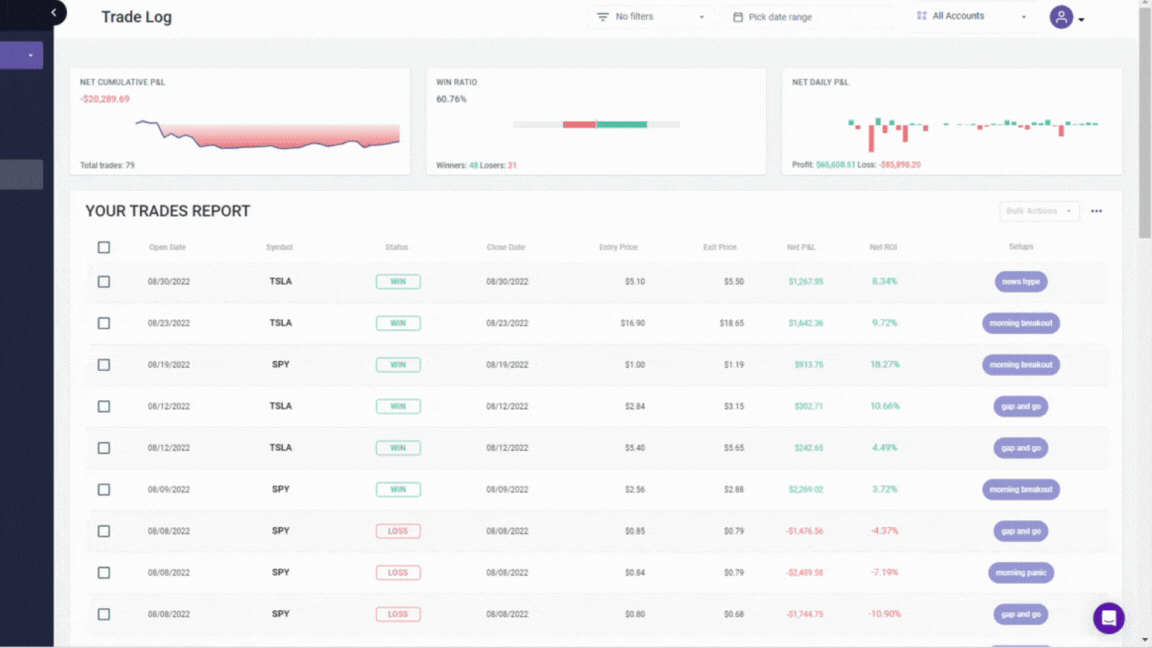Click the -$20,289.69 cumulative P&L value
Image resolution: width=1152 pixels, height=648 pixels.
(x=104, y=99)
